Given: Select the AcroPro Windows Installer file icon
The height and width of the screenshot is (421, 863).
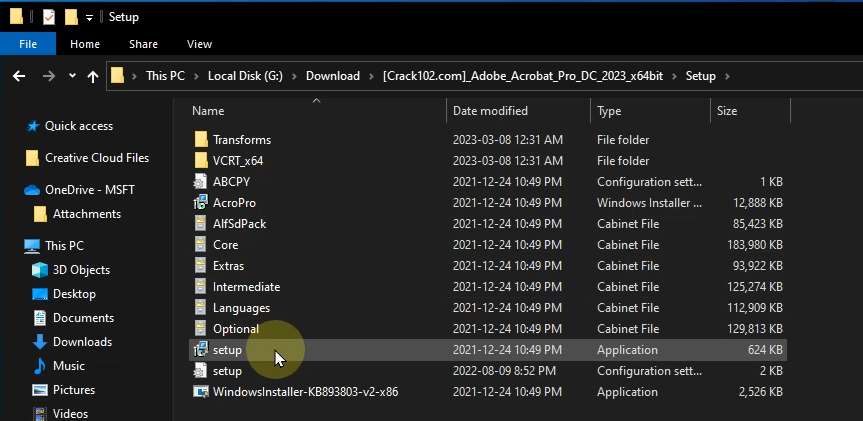Looking at the screenshot, I should pos(201,203).
